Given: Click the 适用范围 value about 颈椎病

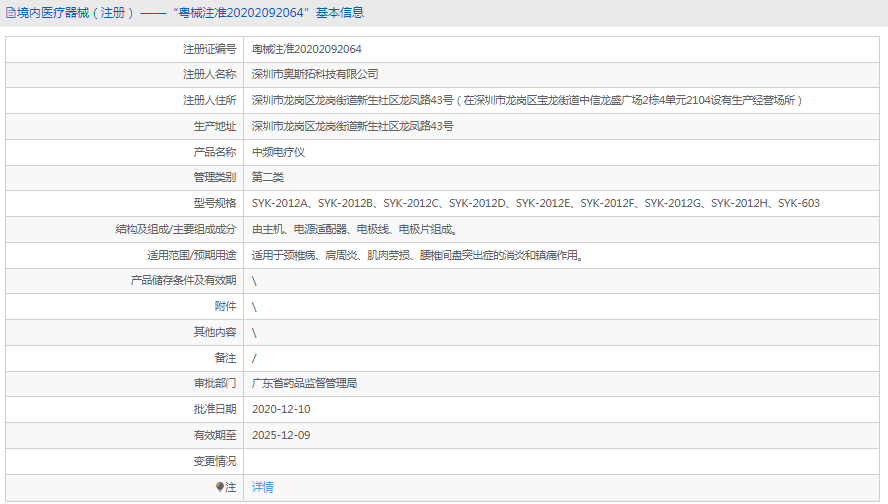Looking at the screenshot, I should coord(417,255).
